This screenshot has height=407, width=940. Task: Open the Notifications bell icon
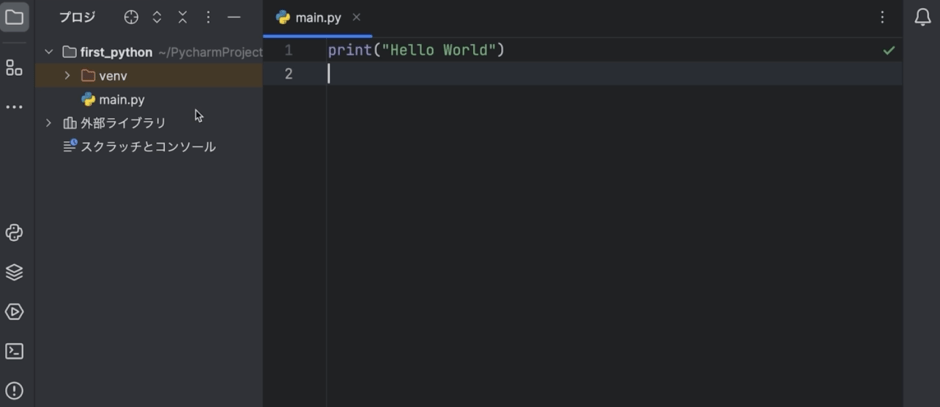click(922, 17)
